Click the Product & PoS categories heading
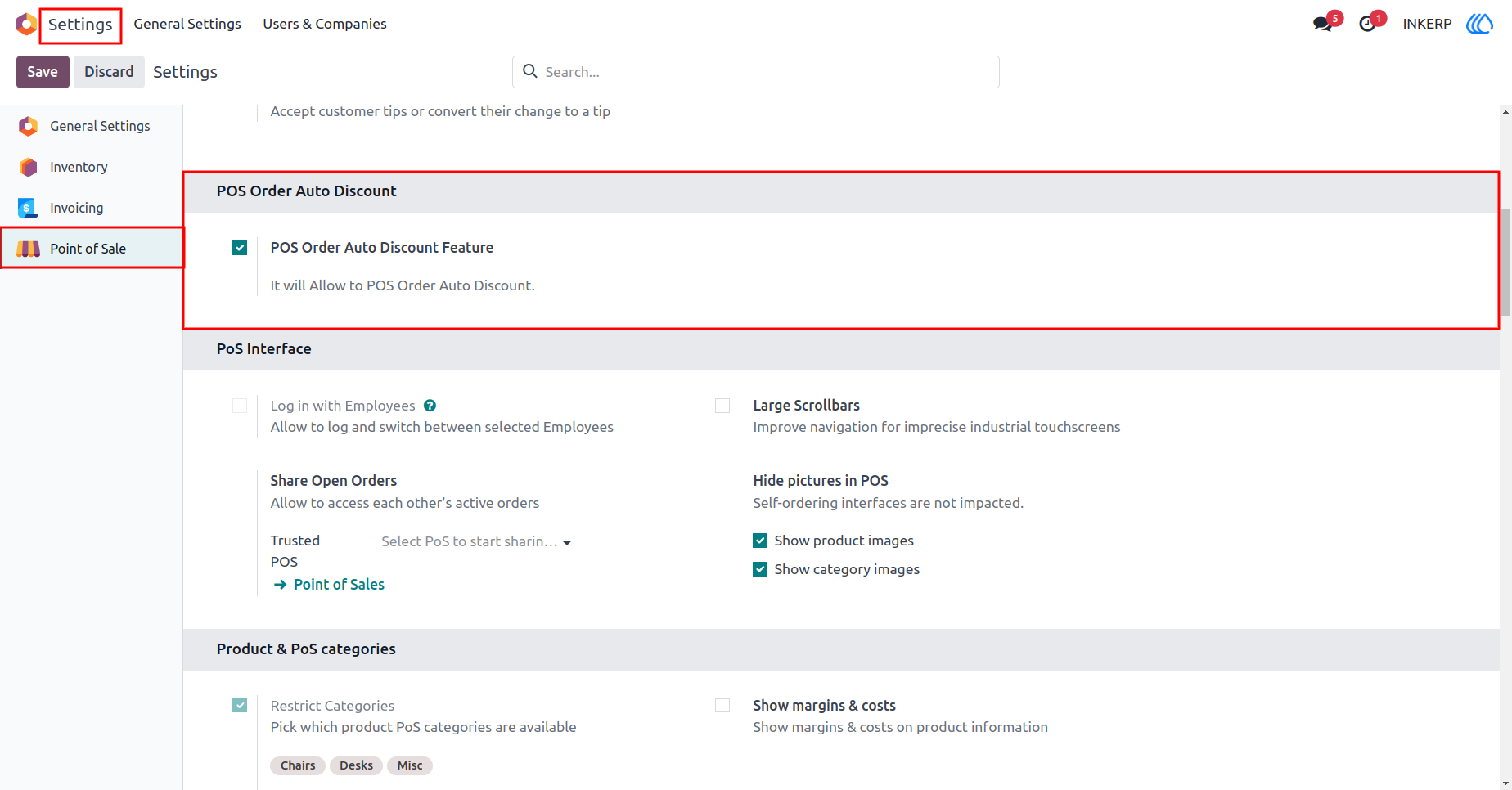This screenshot has width=1512, height=790. (x=306, y=649)
